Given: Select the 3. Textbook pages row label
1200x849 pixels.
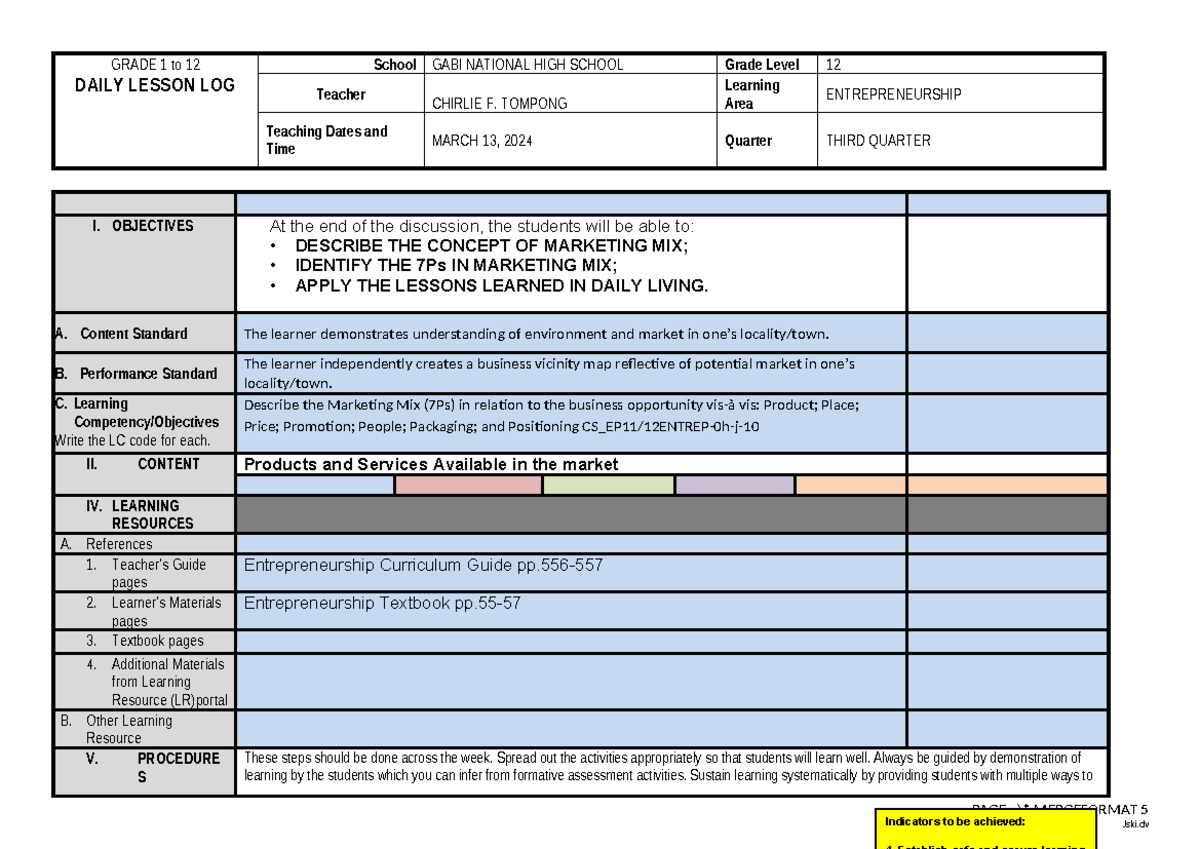Looking at the screenshot, I should point(144,641).
